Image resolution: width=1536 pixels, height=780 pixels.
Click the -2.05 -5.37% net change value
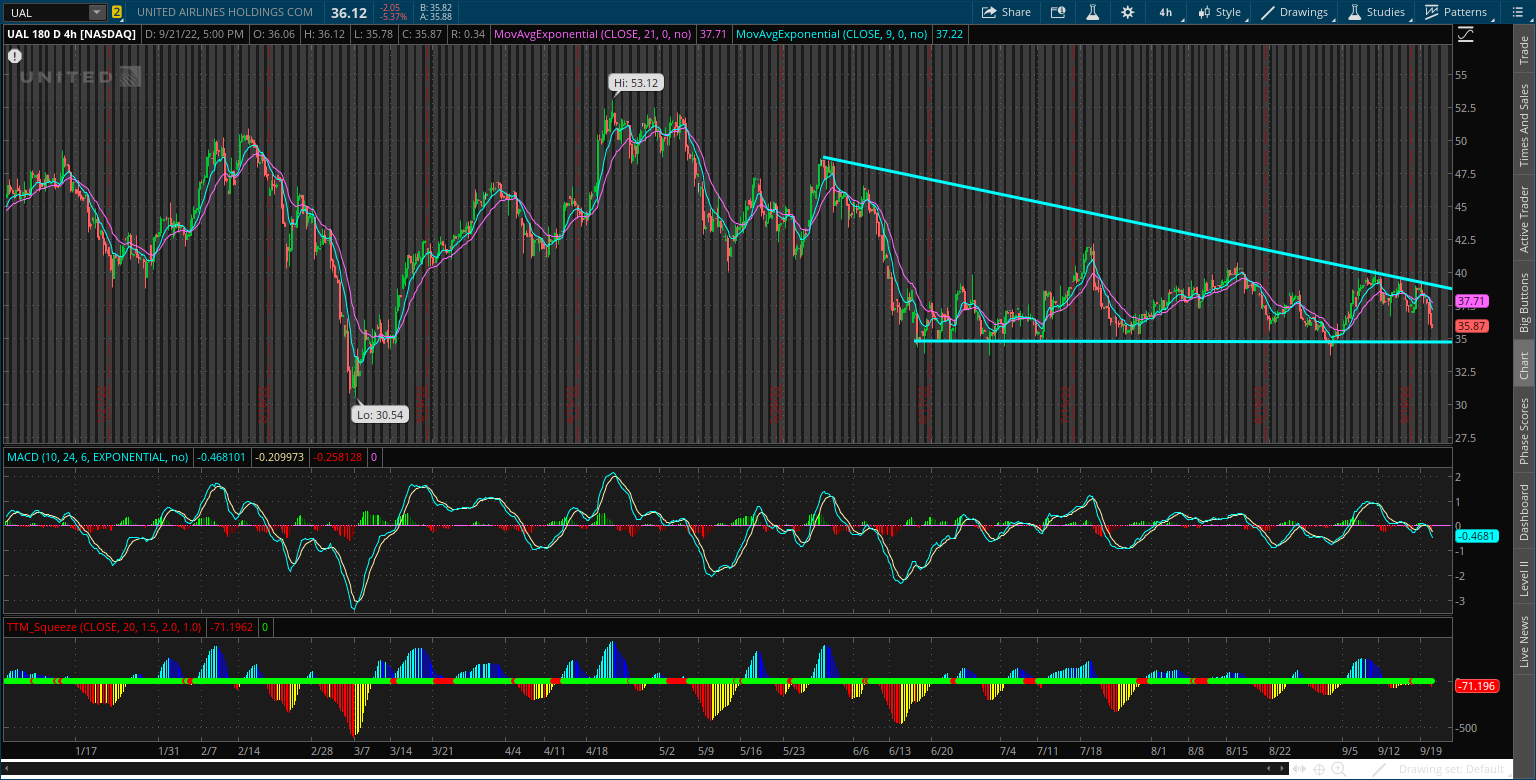394,12
